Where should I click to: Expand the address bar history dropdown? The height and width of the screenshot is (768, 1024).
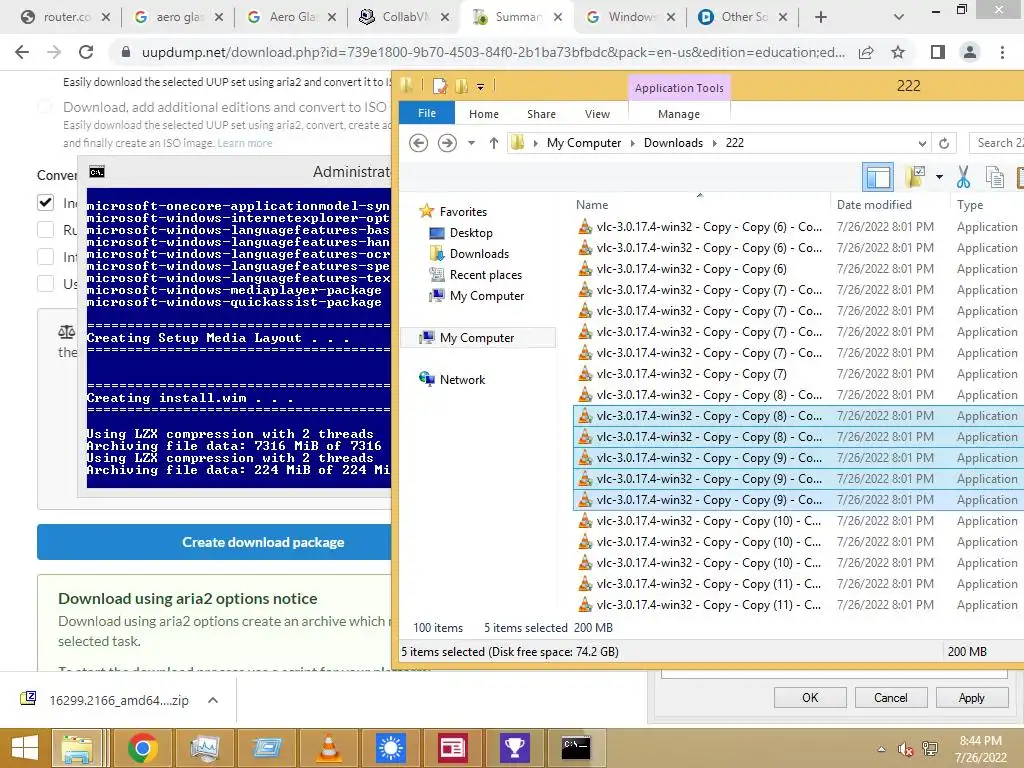[x=921, y=143]
